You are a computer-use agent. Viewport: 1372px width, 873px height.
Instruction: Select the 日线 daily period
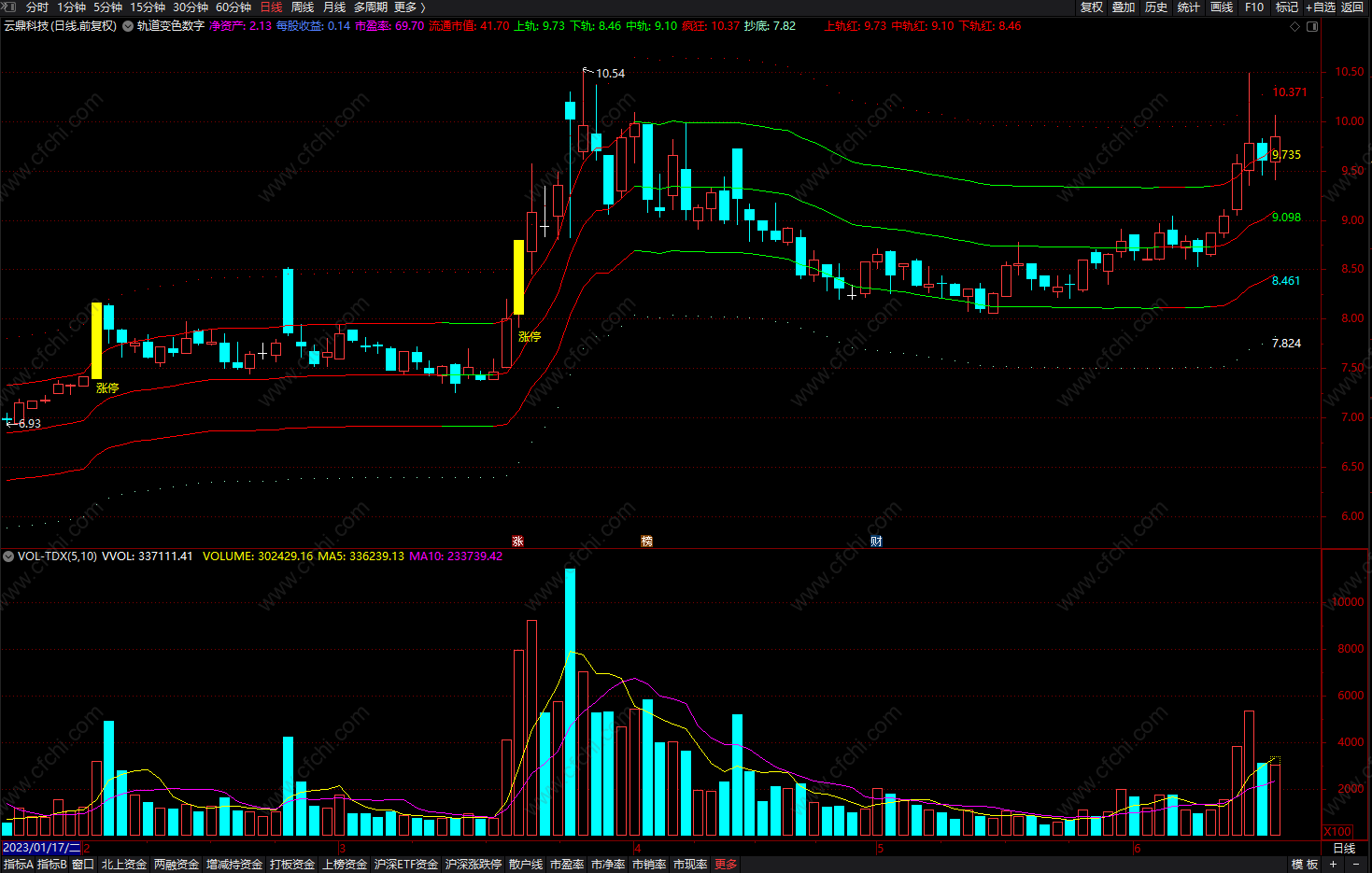pyautogui.click(x=271, y=7)
